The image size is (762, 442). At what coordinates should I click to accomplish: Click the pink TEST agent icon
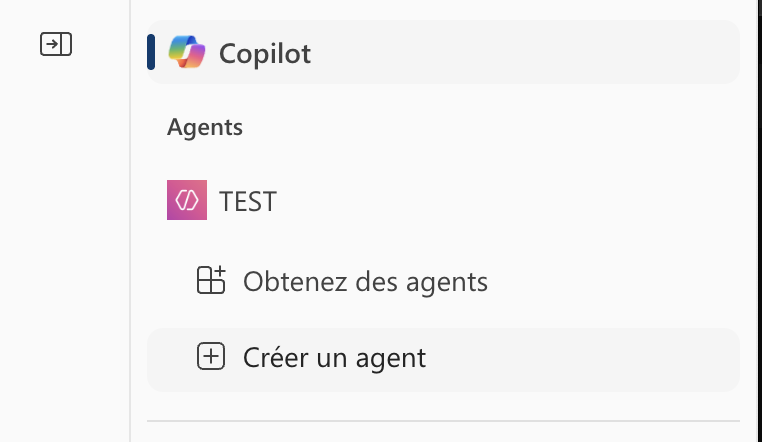click(x=187, y=201)
